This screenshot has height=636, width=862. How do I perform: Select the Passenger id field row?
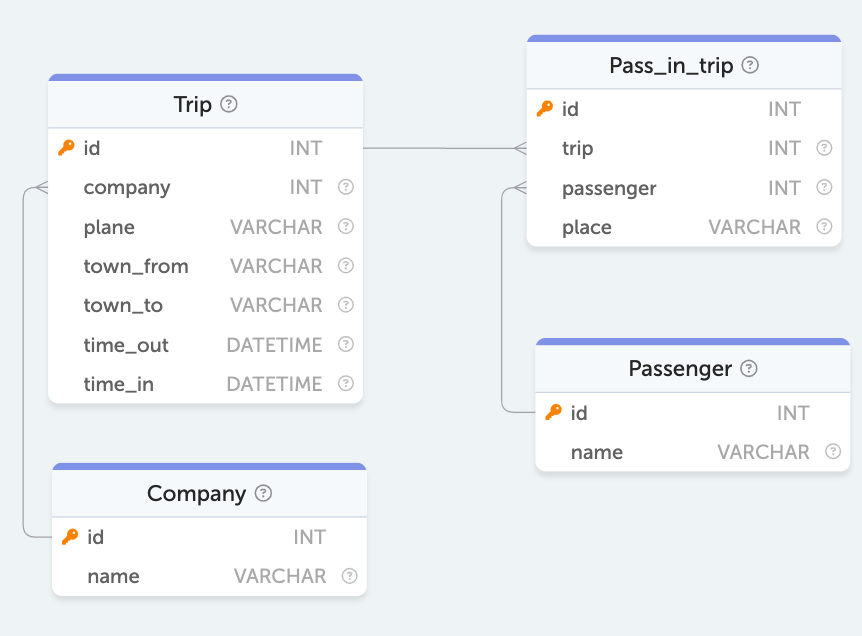point(690,413)
